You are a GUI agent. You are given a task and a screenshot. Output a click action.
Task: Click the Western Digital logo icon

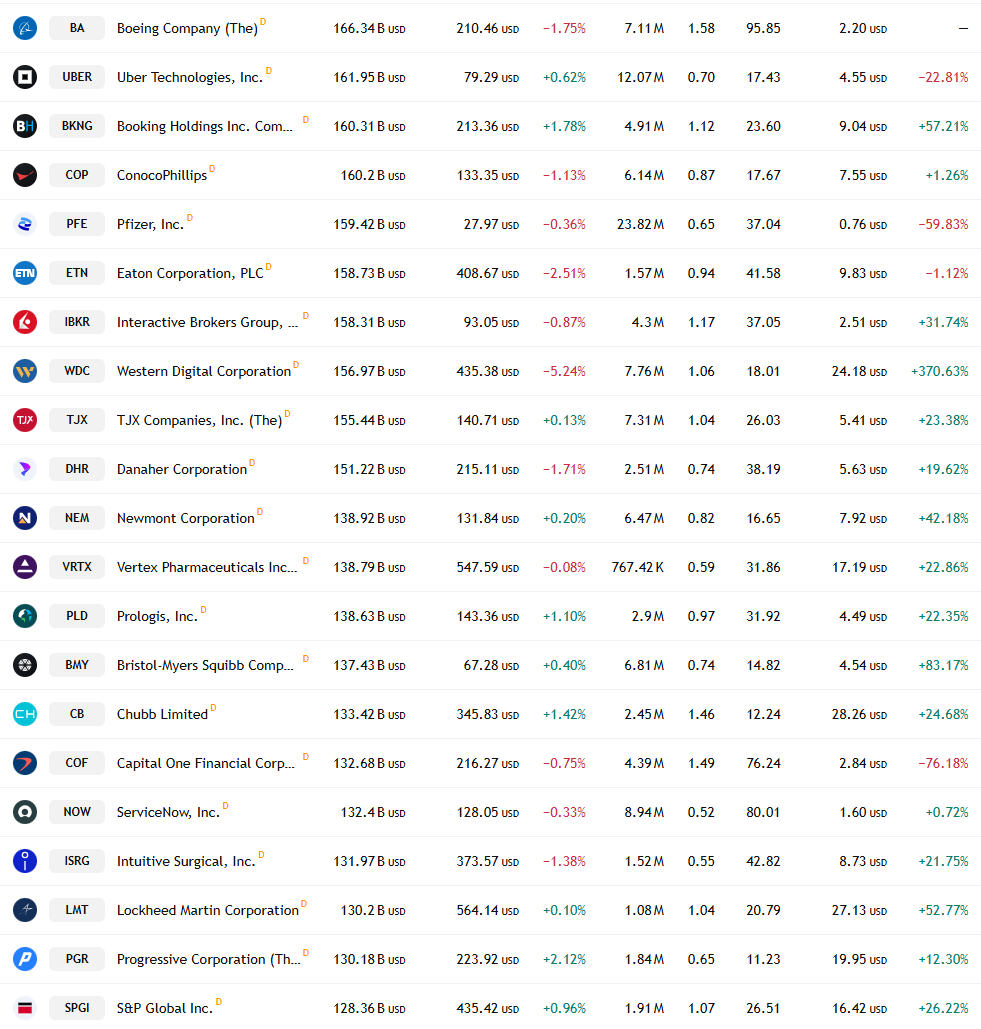tap(25, 371)
